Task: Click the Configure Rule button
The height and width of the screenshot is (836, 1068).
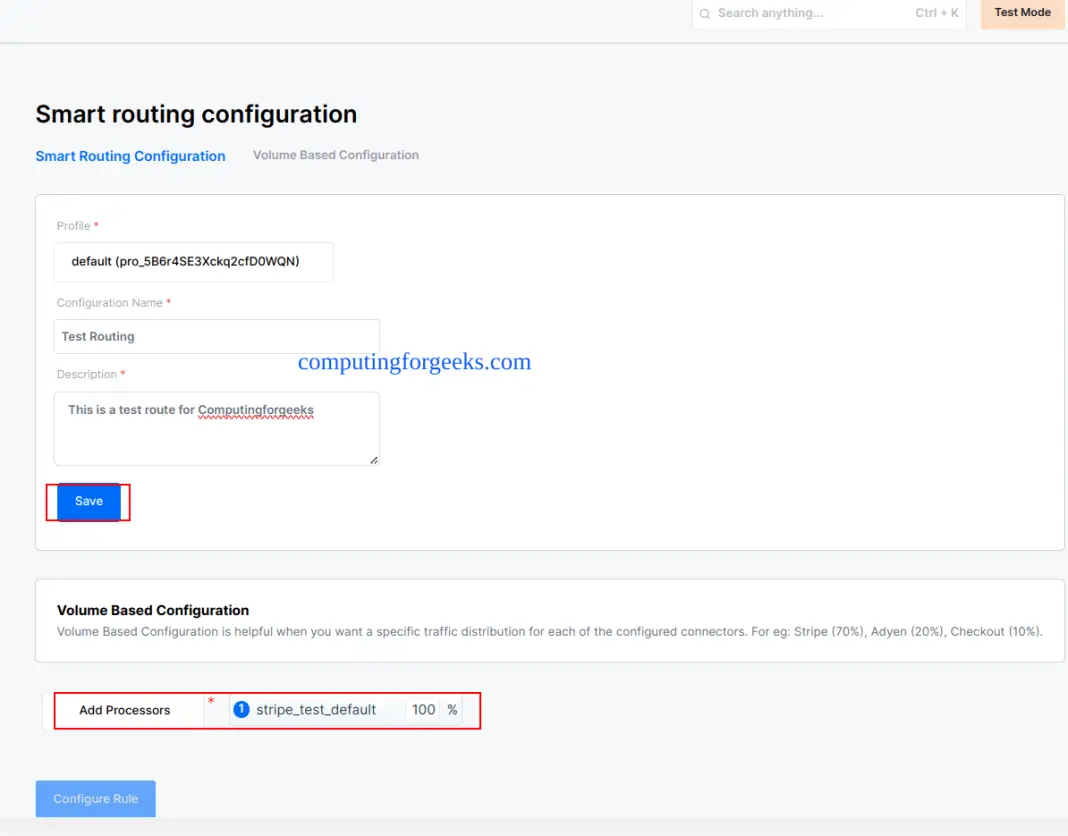Action: [x=95, y=798]
